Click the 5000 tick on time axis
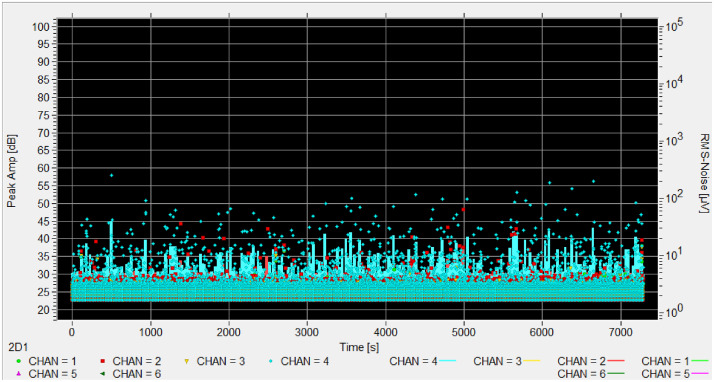Image resolution: width=714 pixels, height=382 pixels. pos(464,332)
